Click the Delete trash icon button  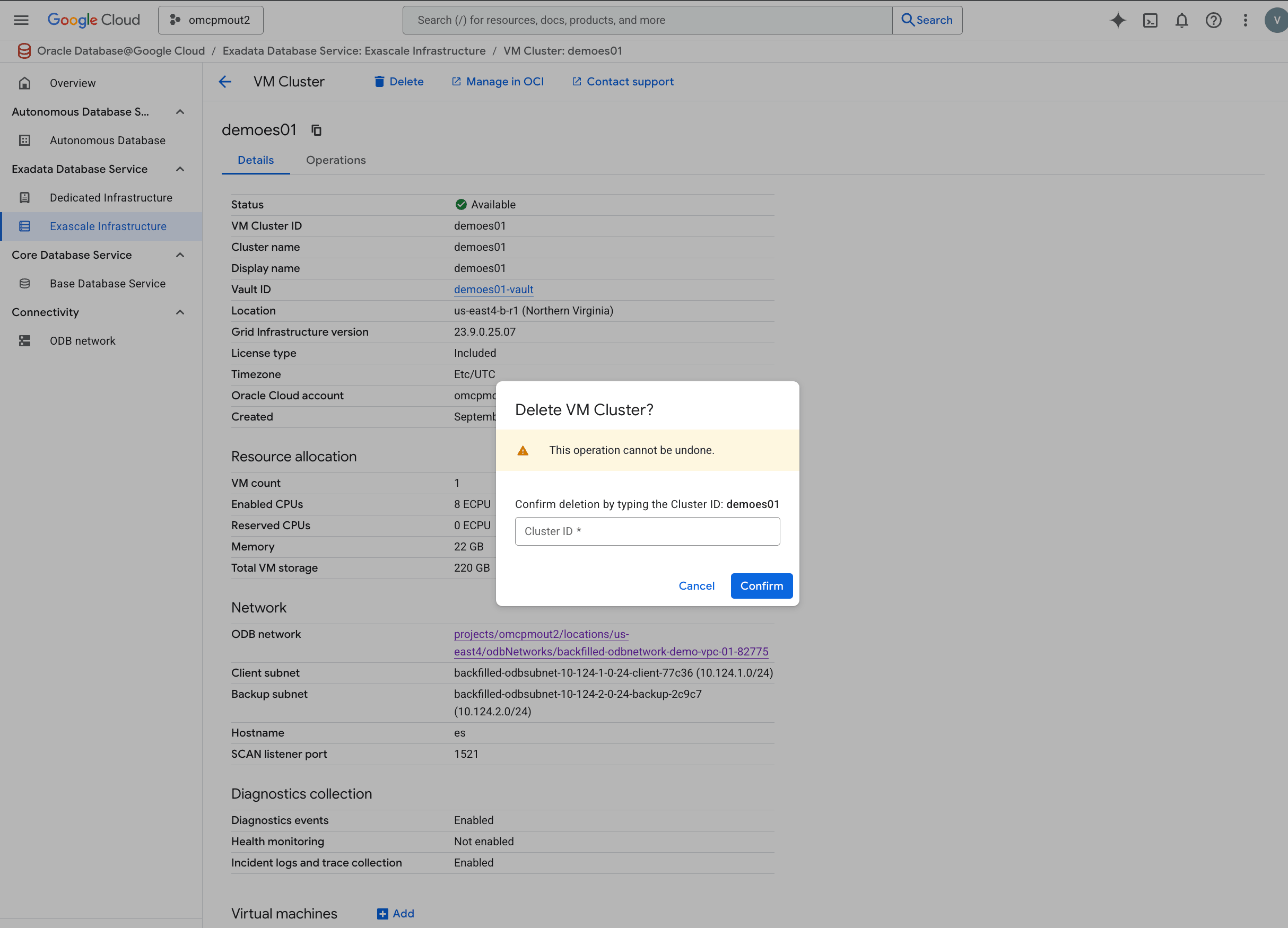399,82
